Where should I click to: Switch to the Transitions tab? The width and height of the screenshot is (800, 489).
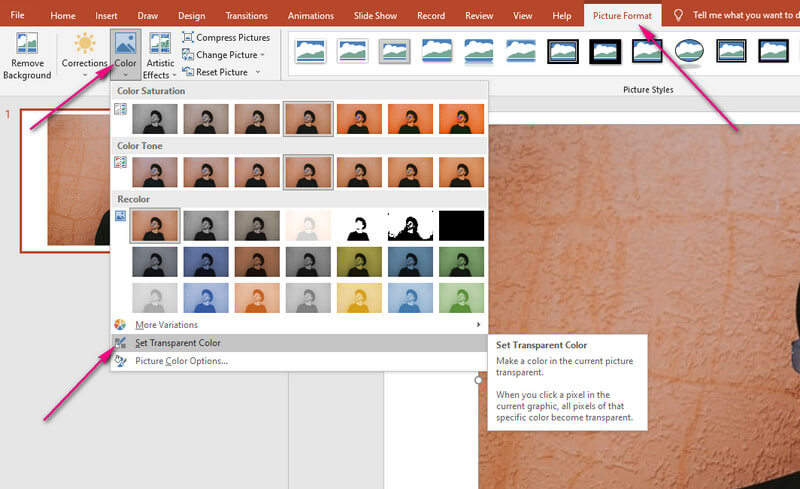click(x=245, y=16)
